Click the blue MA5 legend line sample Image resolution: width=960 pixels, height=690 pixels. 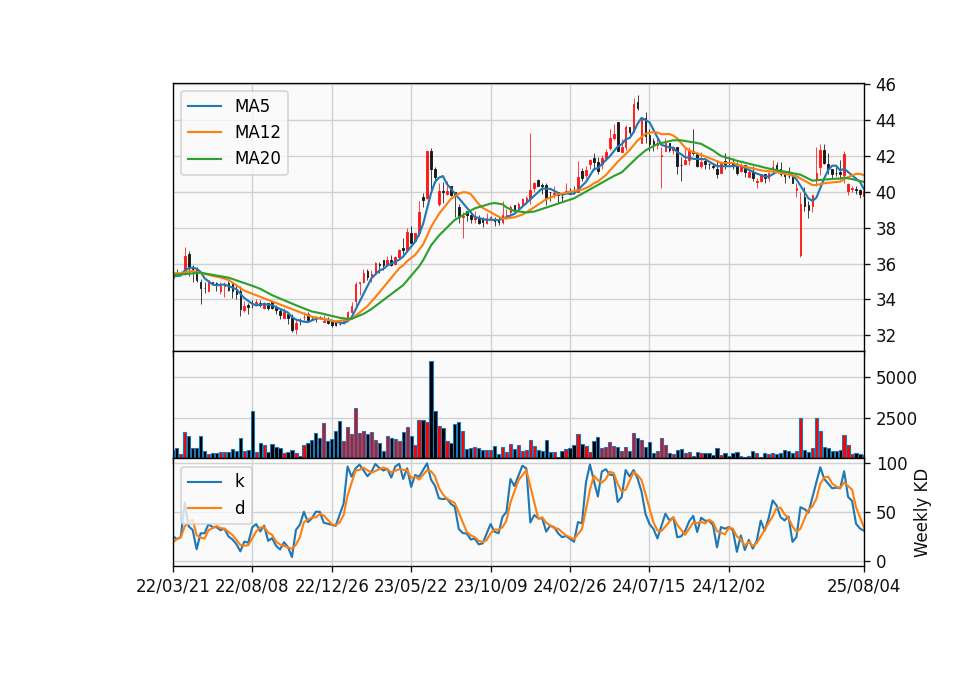click(x=204, y=106)
